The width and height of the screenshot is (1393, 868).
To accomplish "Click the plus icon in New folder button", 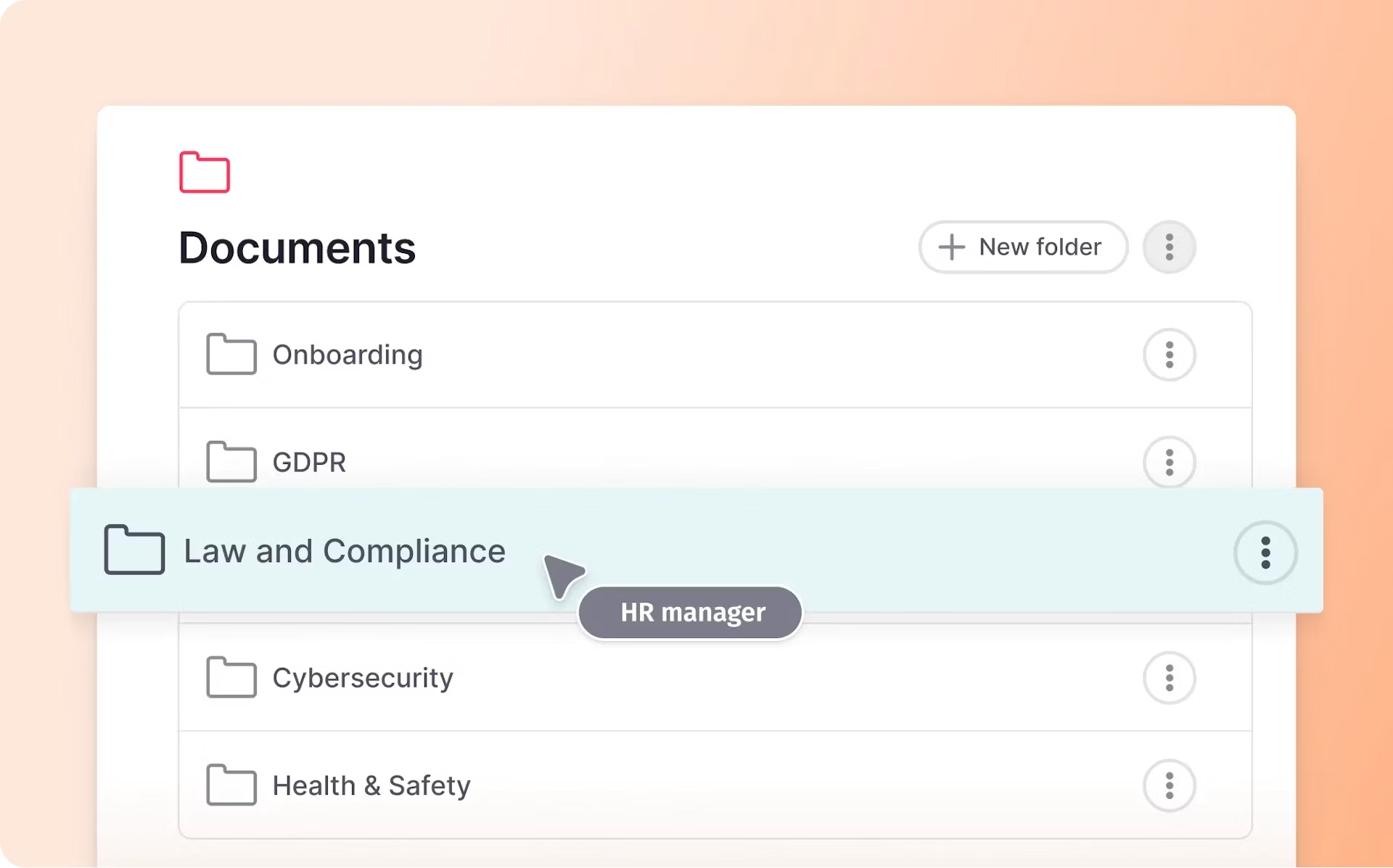I will pos(950,247).
